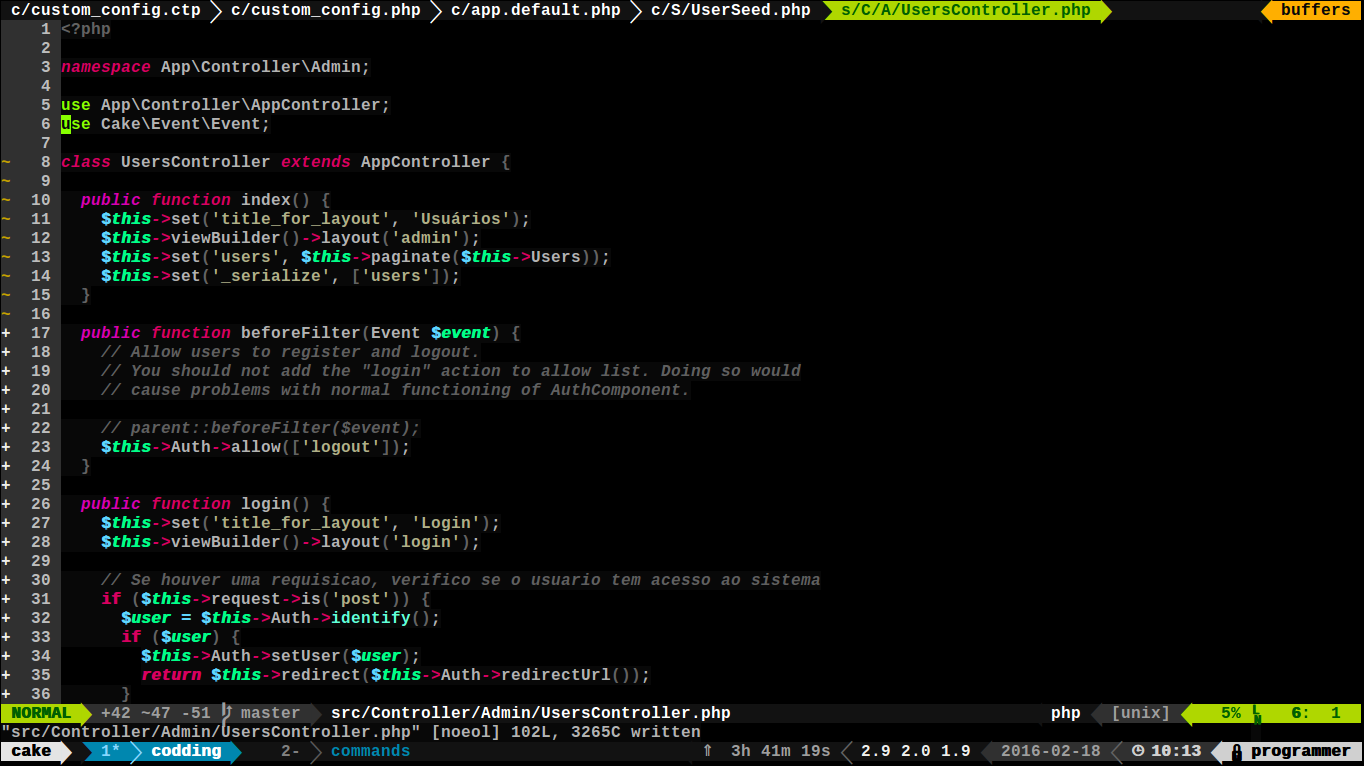This screenshot has height=766, width=1364.
Task: Select the c/app.default.php buffer tab
Action: coord(535,10)
